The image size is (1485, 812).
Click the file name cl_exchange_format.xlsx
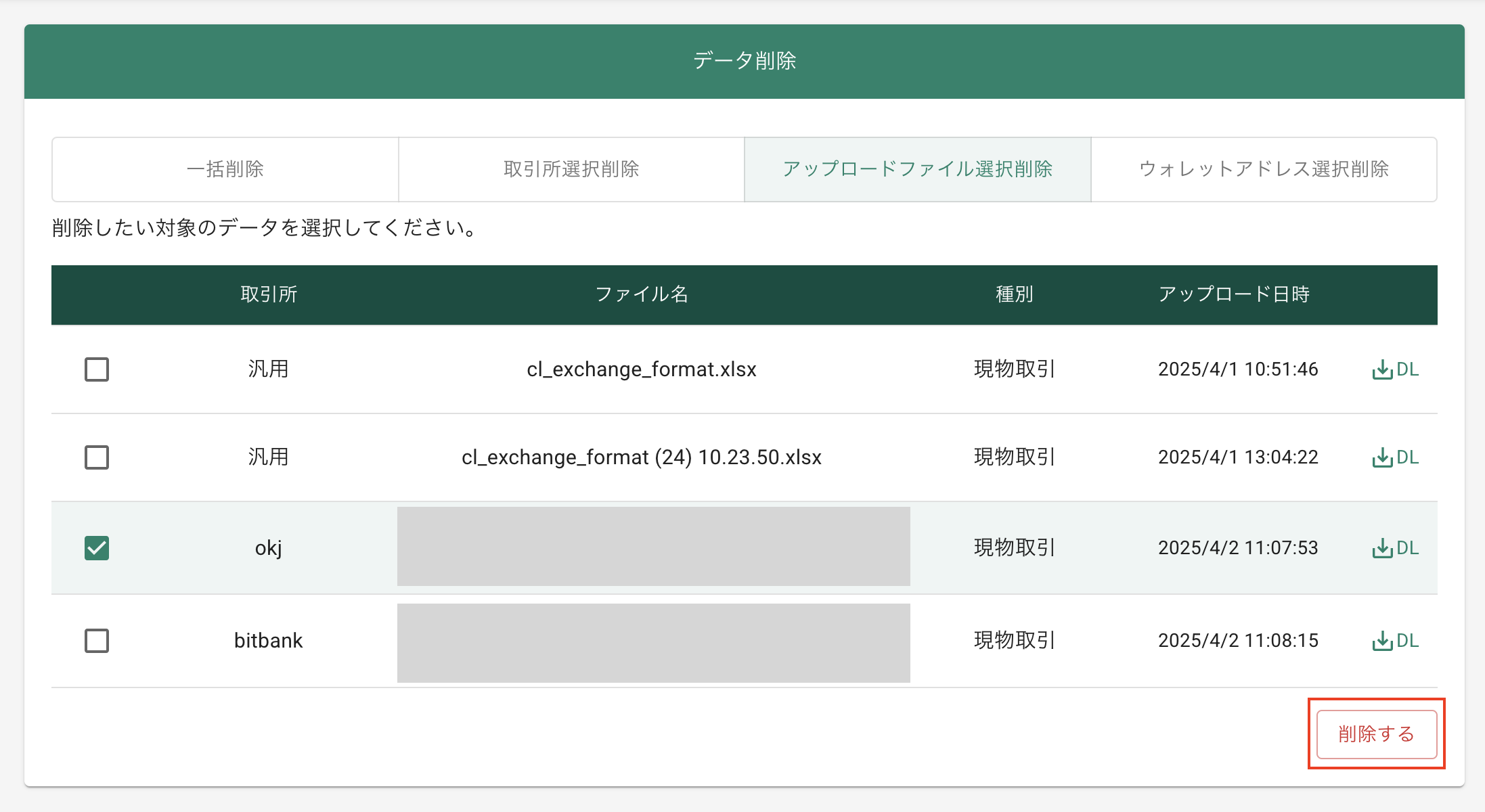(x=642, y=369)
